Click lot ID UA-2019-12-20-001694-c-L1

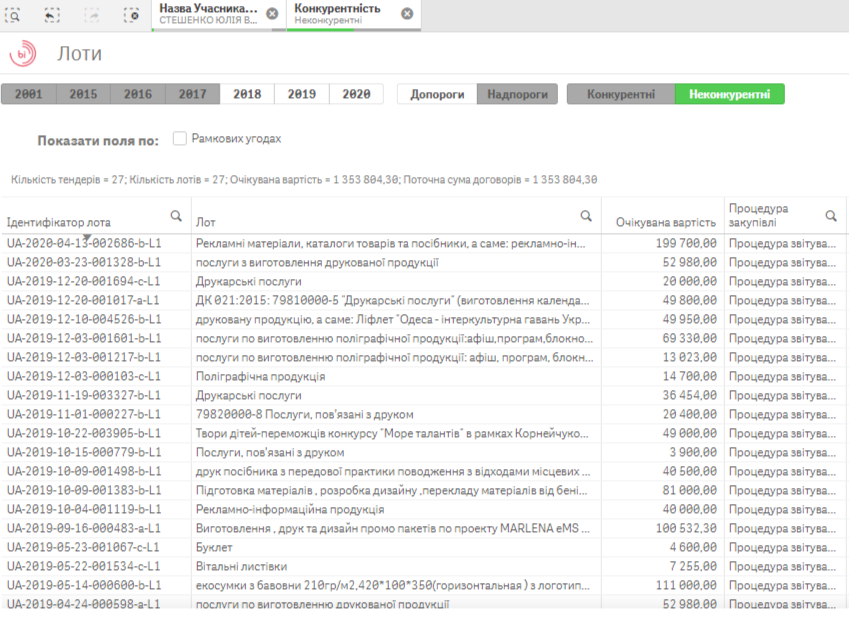[x=84, y=281]
